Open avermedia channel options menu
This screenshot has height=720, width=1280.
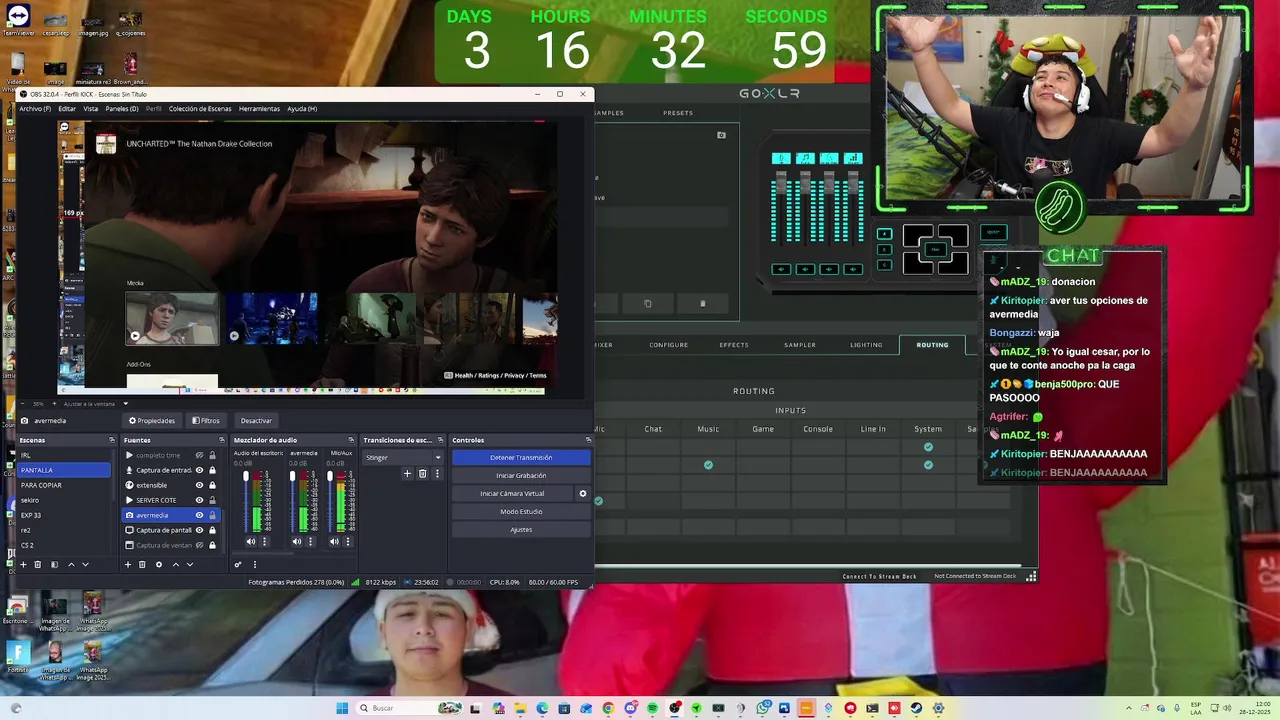310,541
